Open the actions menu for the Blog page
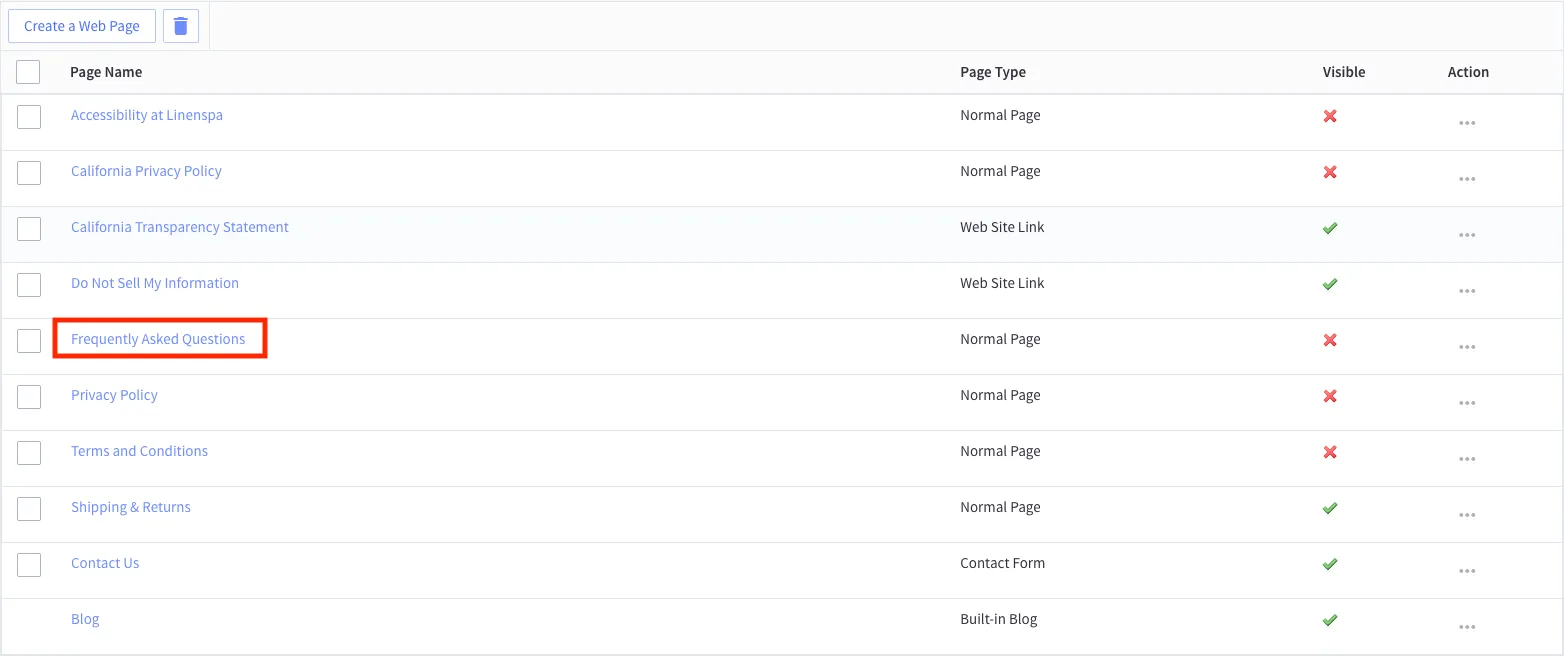 pyautogui.click(x=1467, y=626)
